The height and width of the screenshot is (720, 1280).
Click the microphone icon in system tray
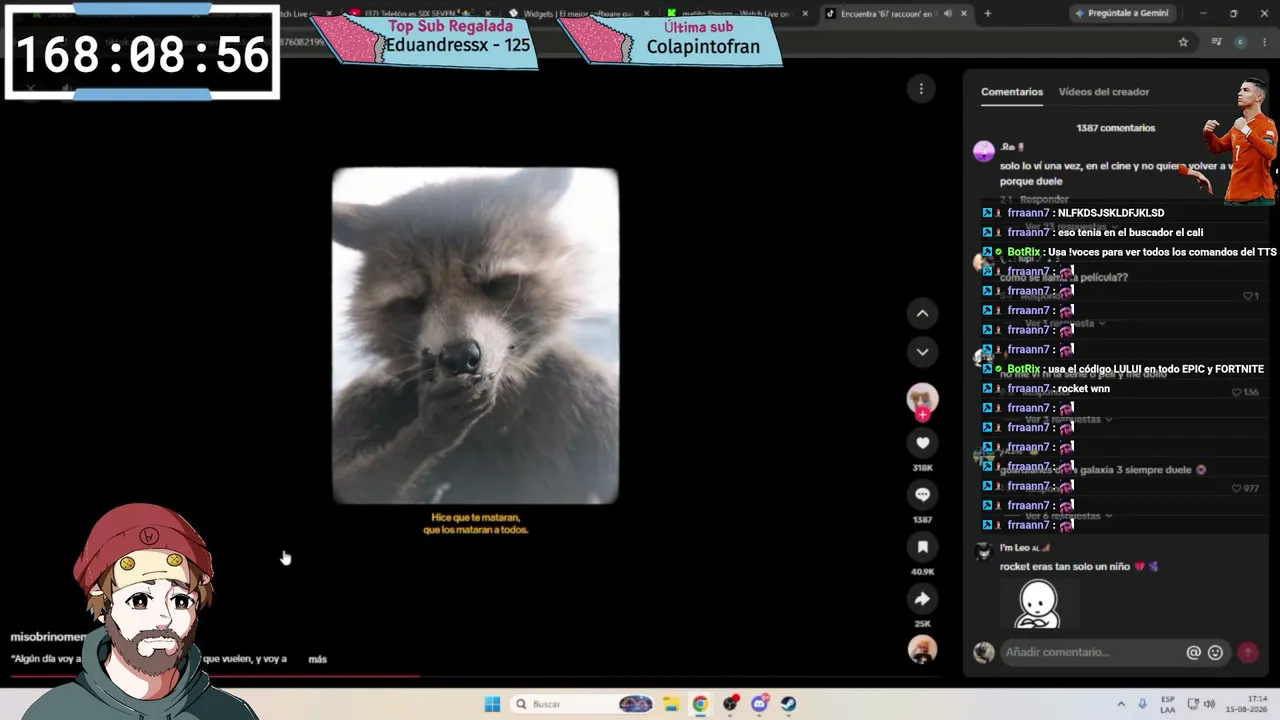[1143, 704]
